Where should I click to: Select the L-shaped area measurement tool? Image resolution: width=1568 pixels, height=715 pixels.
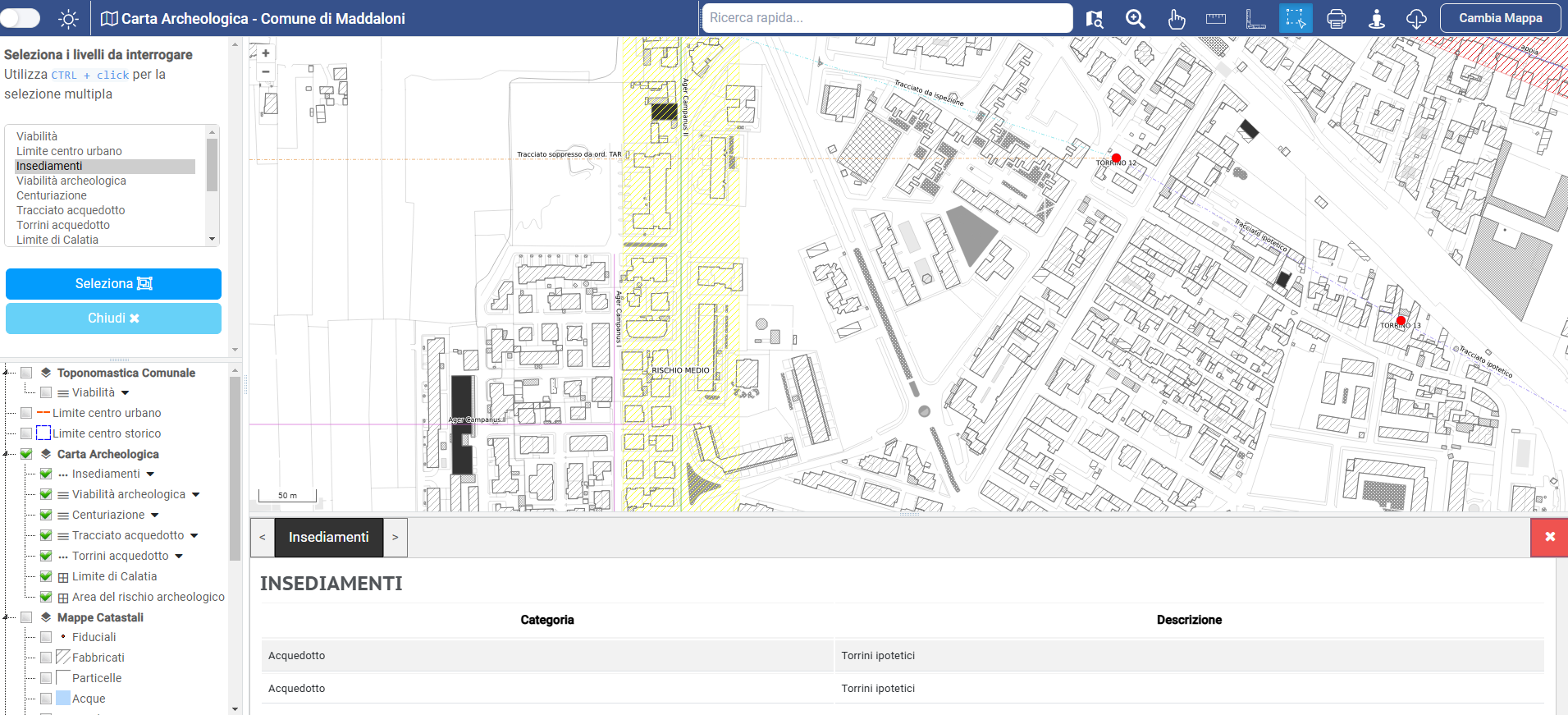[1255, 19]
